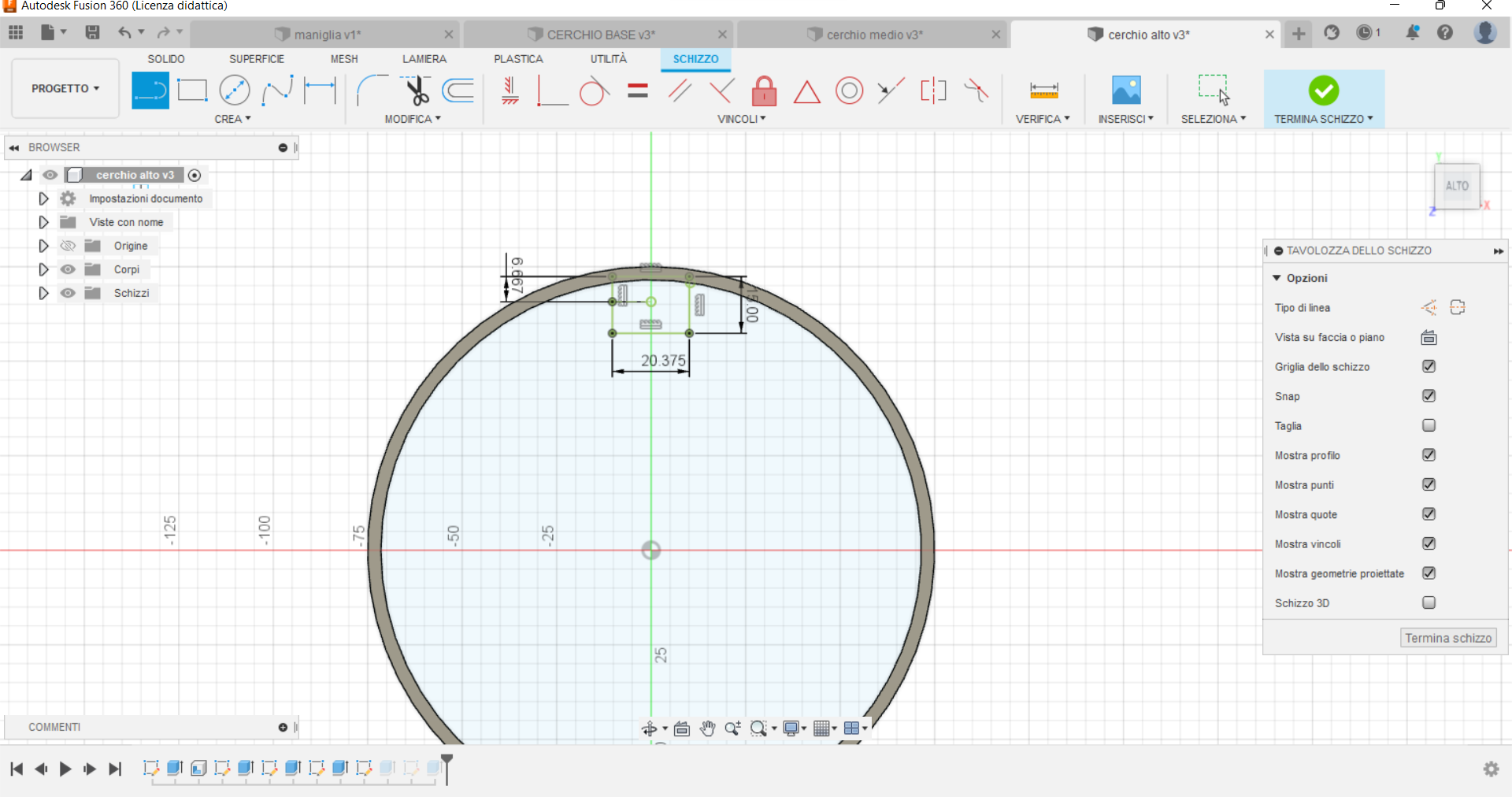Image resolution: width=1512 pixels, height=797 pixels.
Task: Apply the Tangent constraint
Action: pos(595,91)
